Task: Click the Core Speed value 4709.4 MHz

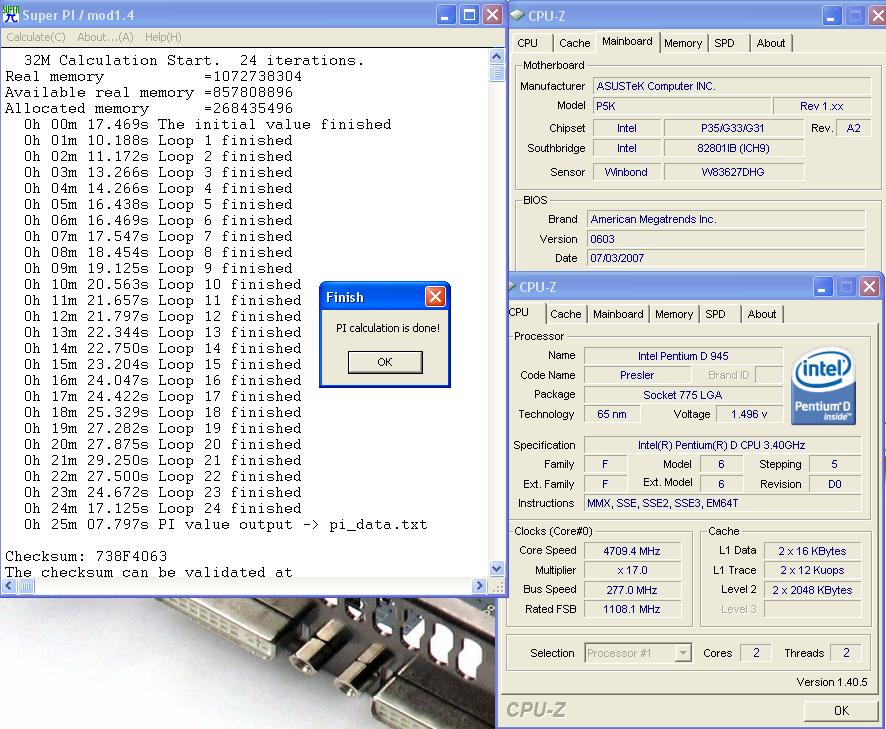Action: pyautogui.click(x=632, y=551)
